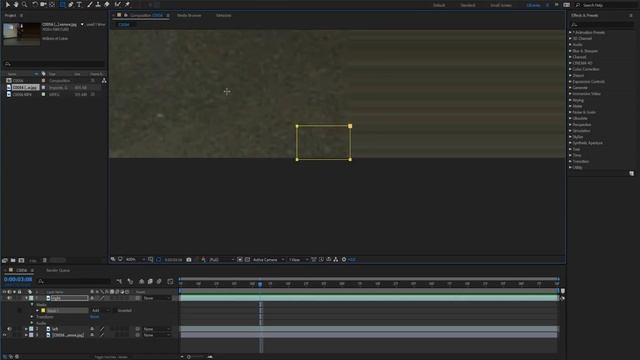Click the Effects & Presets search field
Screen dimensions: 640x360
point(602,25)
